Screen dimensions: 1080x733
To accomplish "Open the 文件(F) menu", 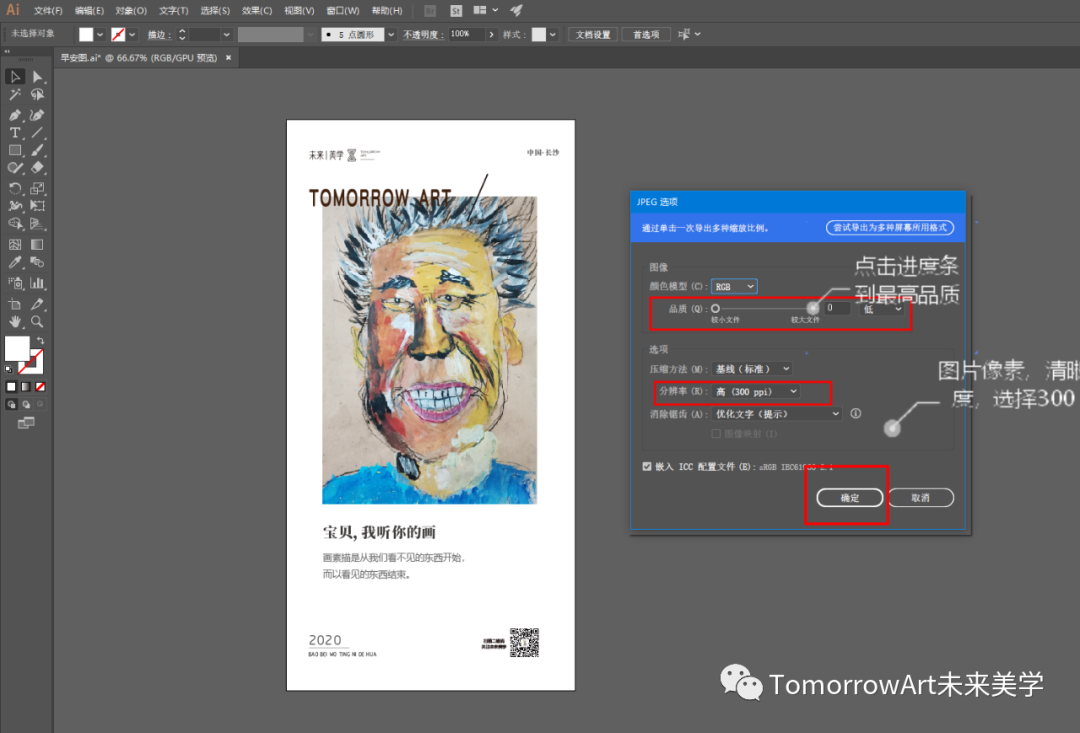I will pos(48,11).
